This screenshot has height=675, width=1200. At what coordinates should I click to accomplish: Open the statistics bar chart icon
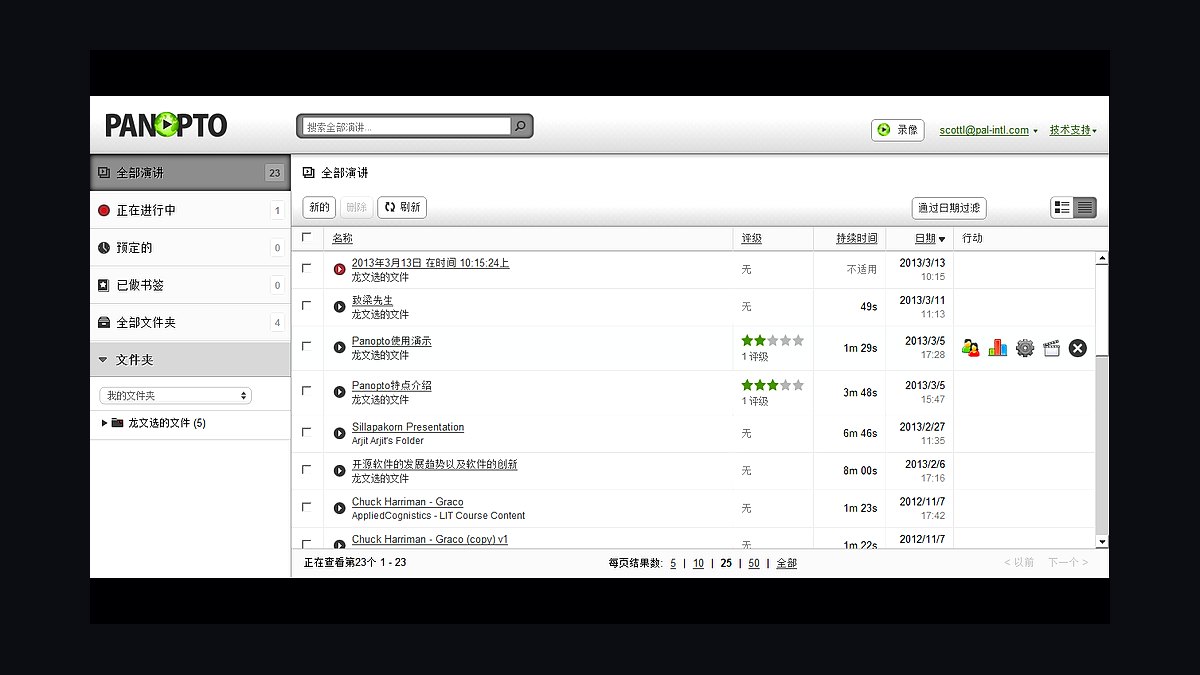click(x=998, y=348)
